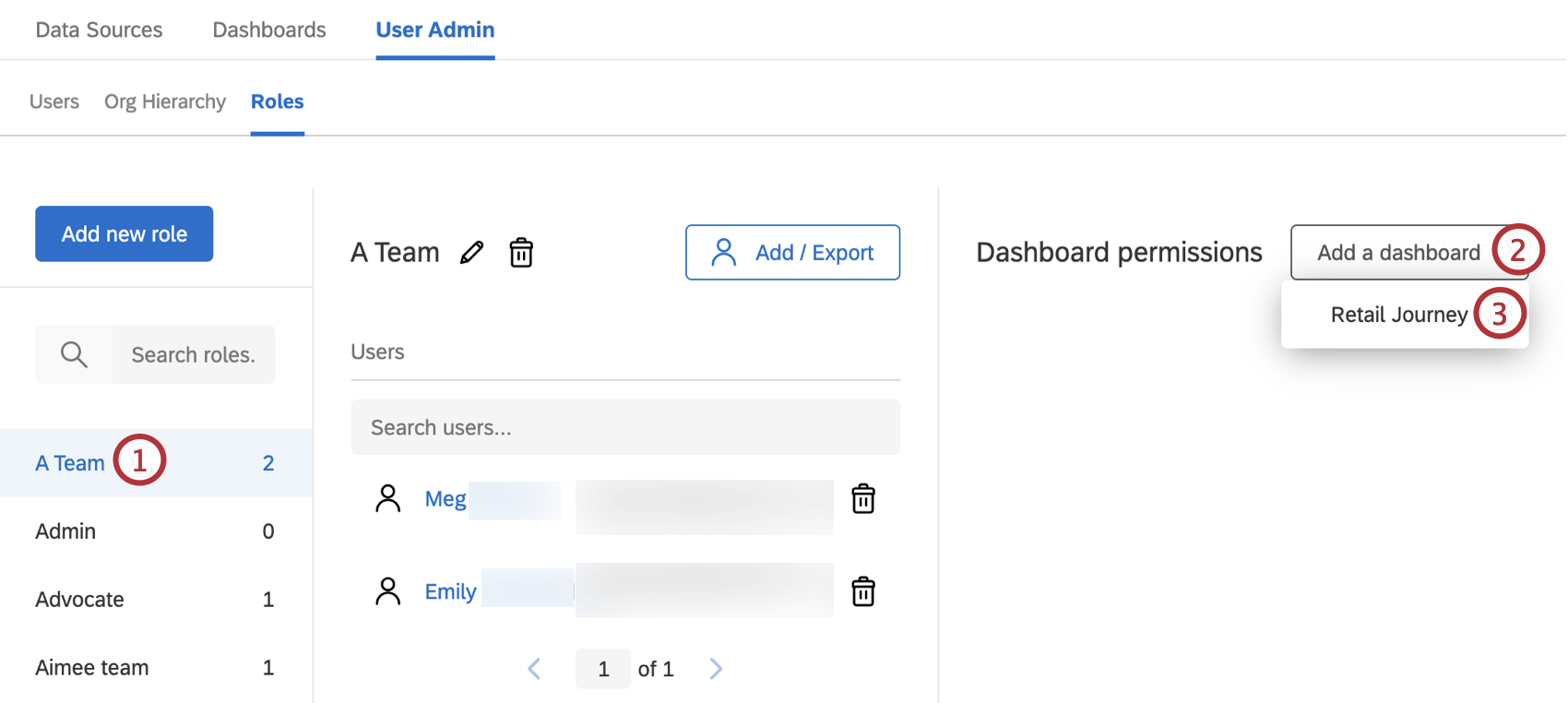The width and height of the screenshot is (1568, 703).
Task: Click the pencil icon to rename A Team
Action: tap(471, 253)
